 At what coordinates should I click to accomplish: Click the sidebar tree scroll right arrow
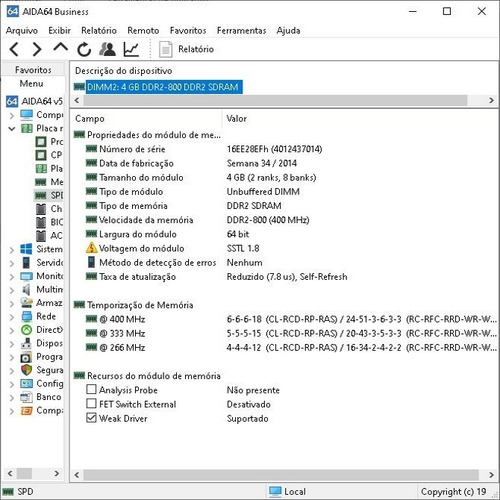pyautogui.click(x=57, y=473)
